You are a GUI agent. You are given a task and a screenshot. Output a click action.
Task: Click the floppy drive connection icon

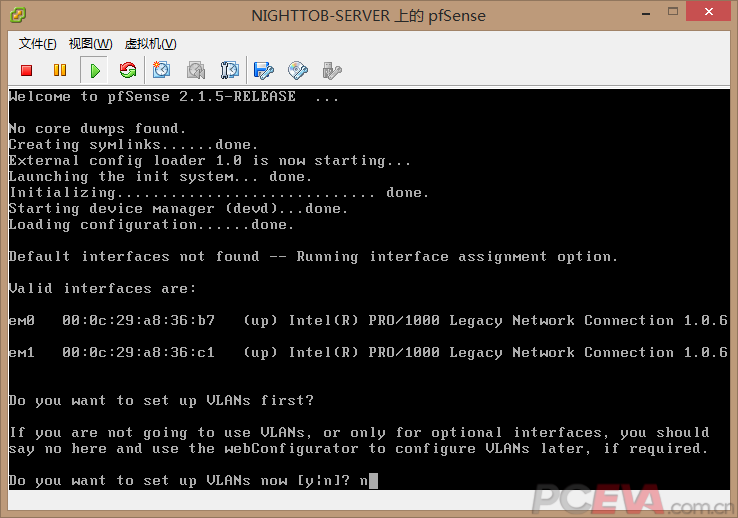264,70
